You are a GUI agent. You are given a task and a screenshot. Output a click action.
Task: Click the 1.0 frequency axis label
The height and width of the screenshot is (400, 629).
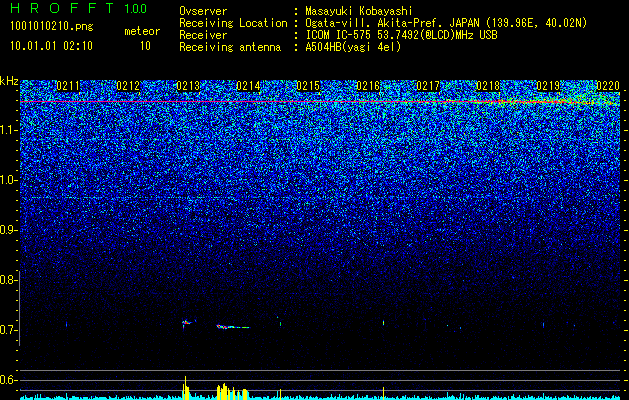pos(8,180)
